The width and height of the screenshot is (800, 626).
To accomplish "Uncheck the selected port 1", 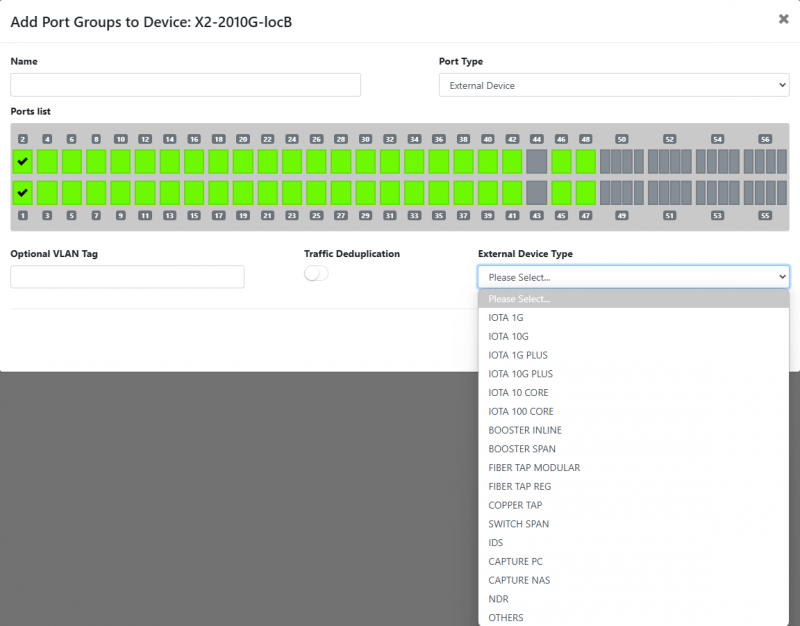I will coord(23,192).
